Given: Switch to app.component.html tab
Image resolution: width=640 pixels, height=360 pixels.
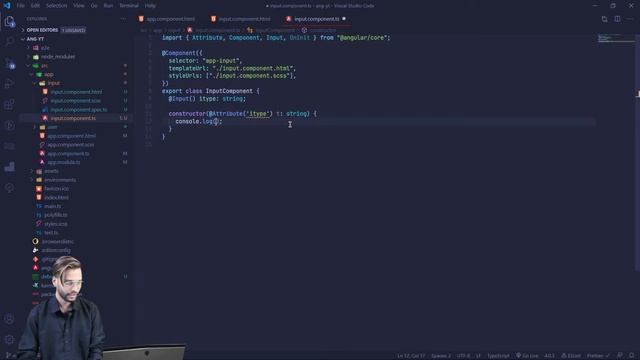Looking at the screenshot, I should (168, 19).
